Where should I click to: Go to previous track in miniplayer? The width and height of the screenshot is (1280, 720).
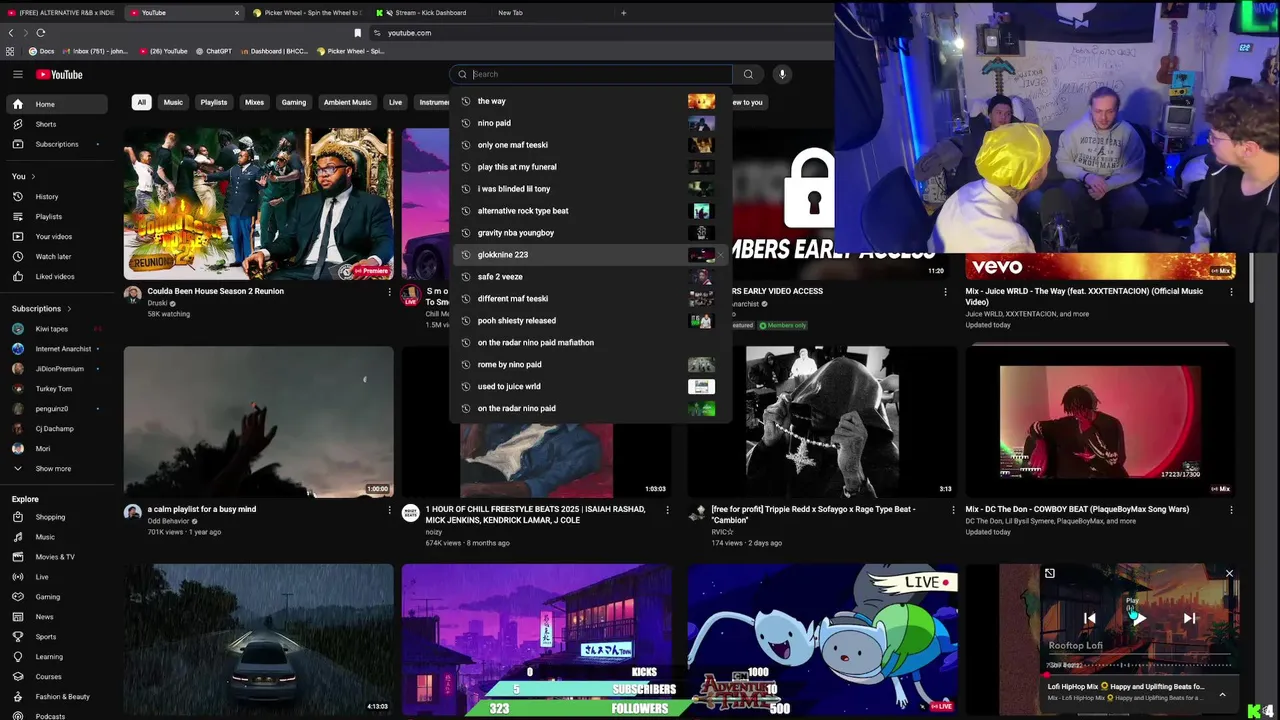tap(1090, 618)
